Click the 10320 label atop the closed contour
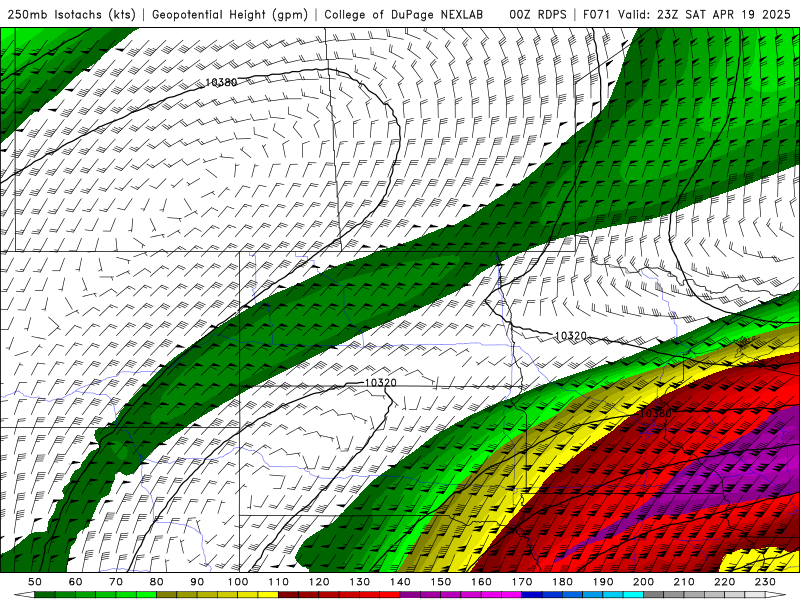 click(x=381, y=383)
